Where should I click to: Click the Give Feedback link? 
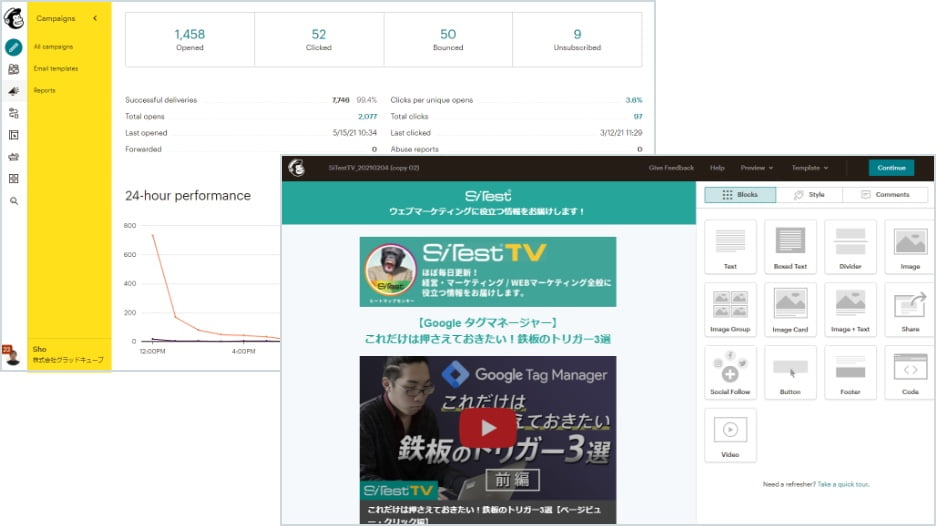click(x=671, y=168)
